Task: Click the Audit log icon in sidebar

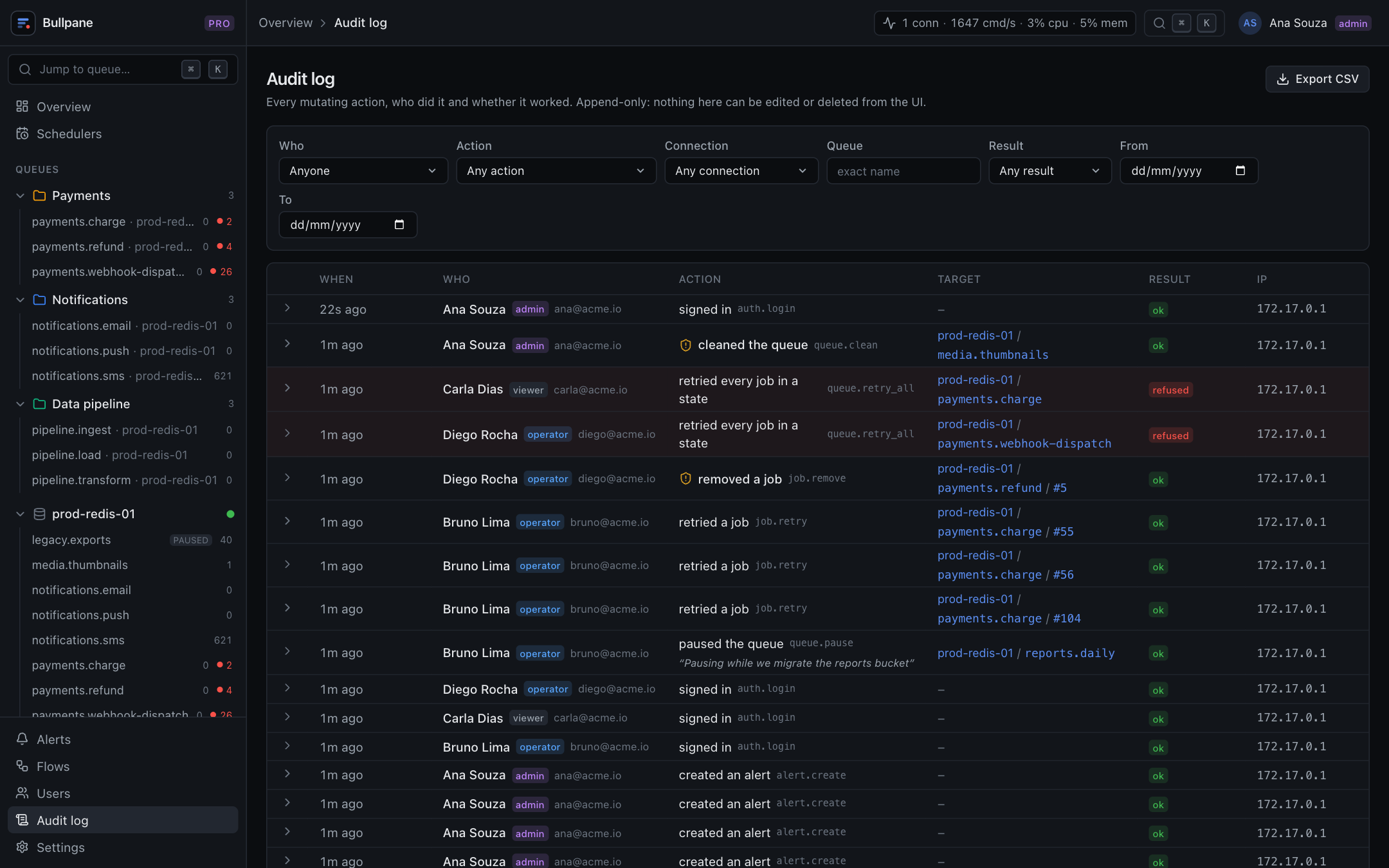Action: tap(23, 820)
